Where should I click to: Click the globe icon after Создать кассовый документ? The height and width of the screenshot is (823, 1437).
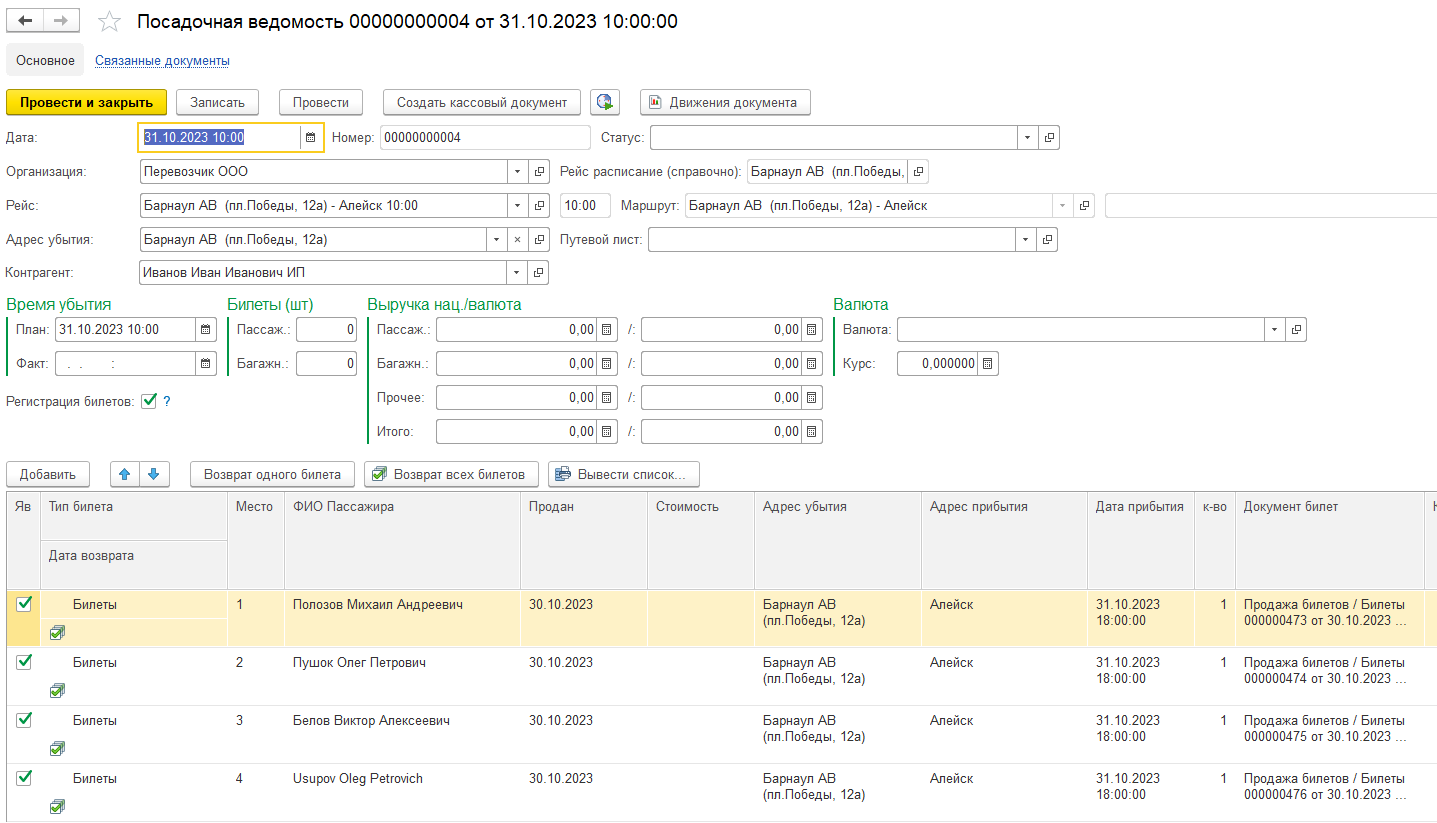tap(604, 102)
